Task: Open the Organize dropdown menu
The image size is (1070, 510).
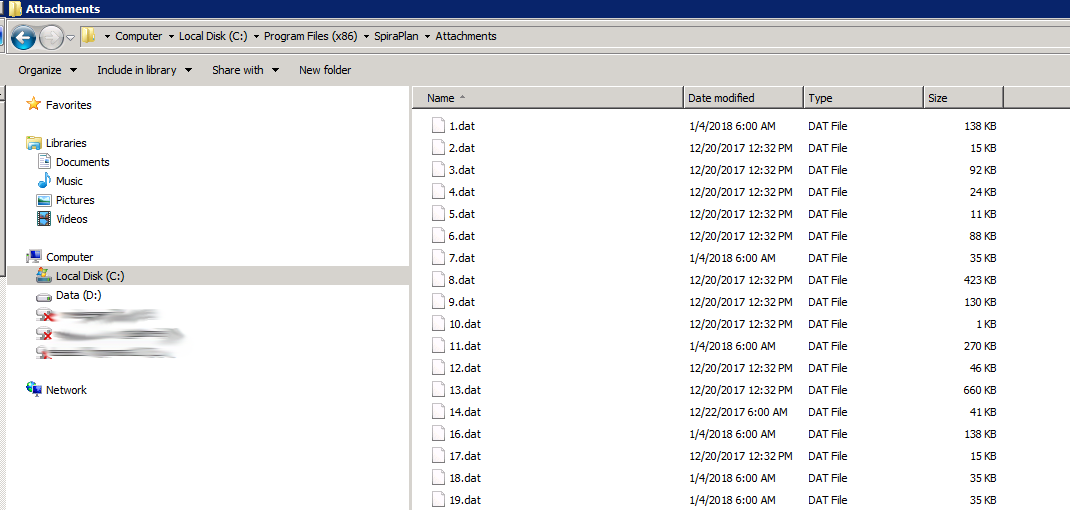Action: (46, 70)
